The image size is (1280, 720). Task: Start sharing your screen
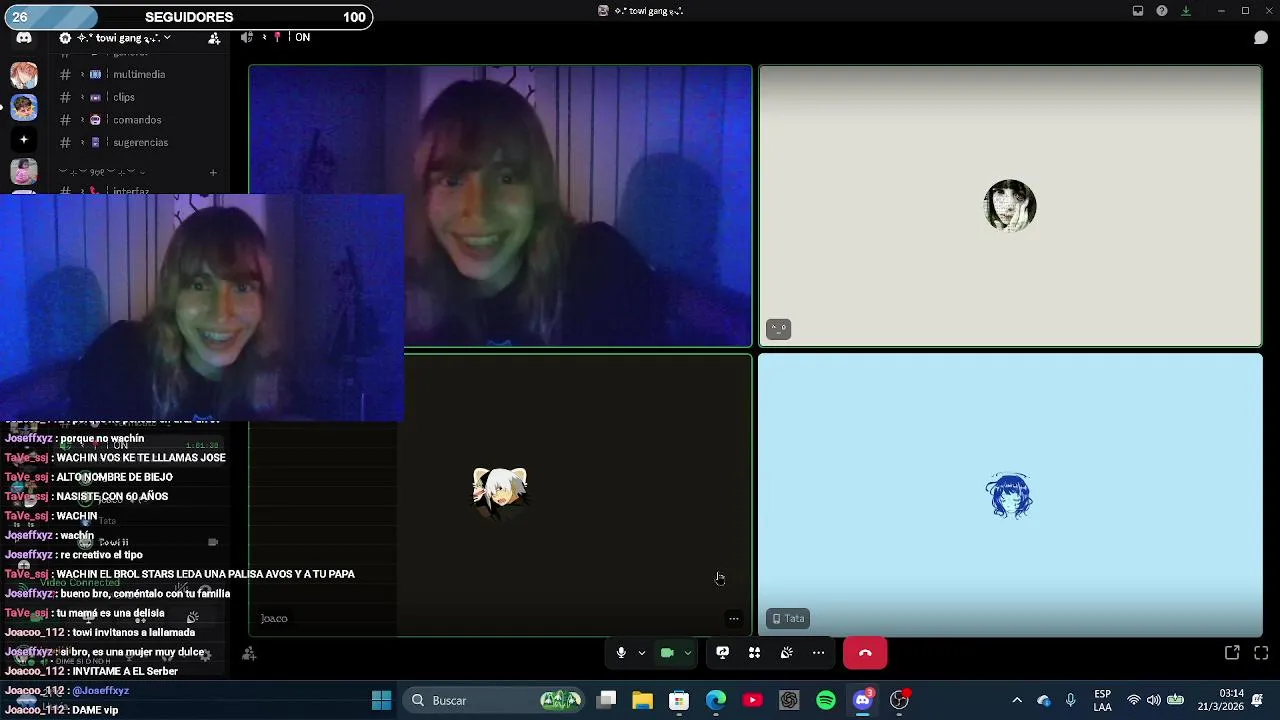[722, 653]
